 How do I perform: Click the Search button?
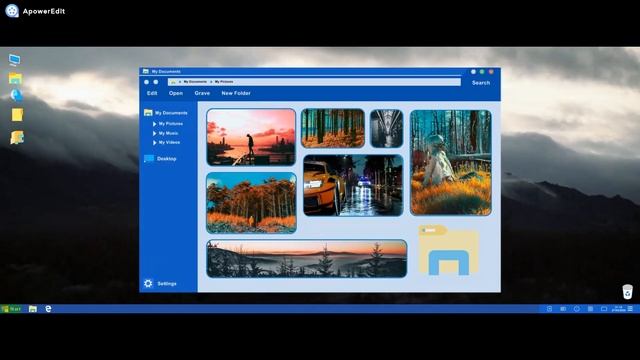[x=481, y=83]
